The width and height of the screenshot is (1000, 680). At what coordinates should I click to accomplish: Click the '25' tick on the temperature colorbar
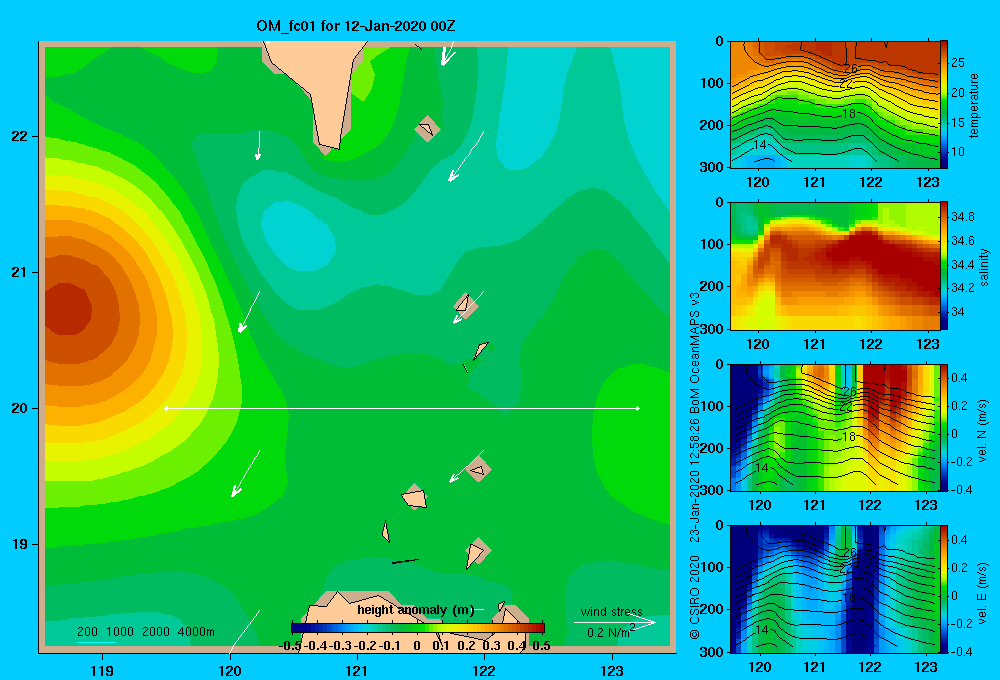click(958, 63)
